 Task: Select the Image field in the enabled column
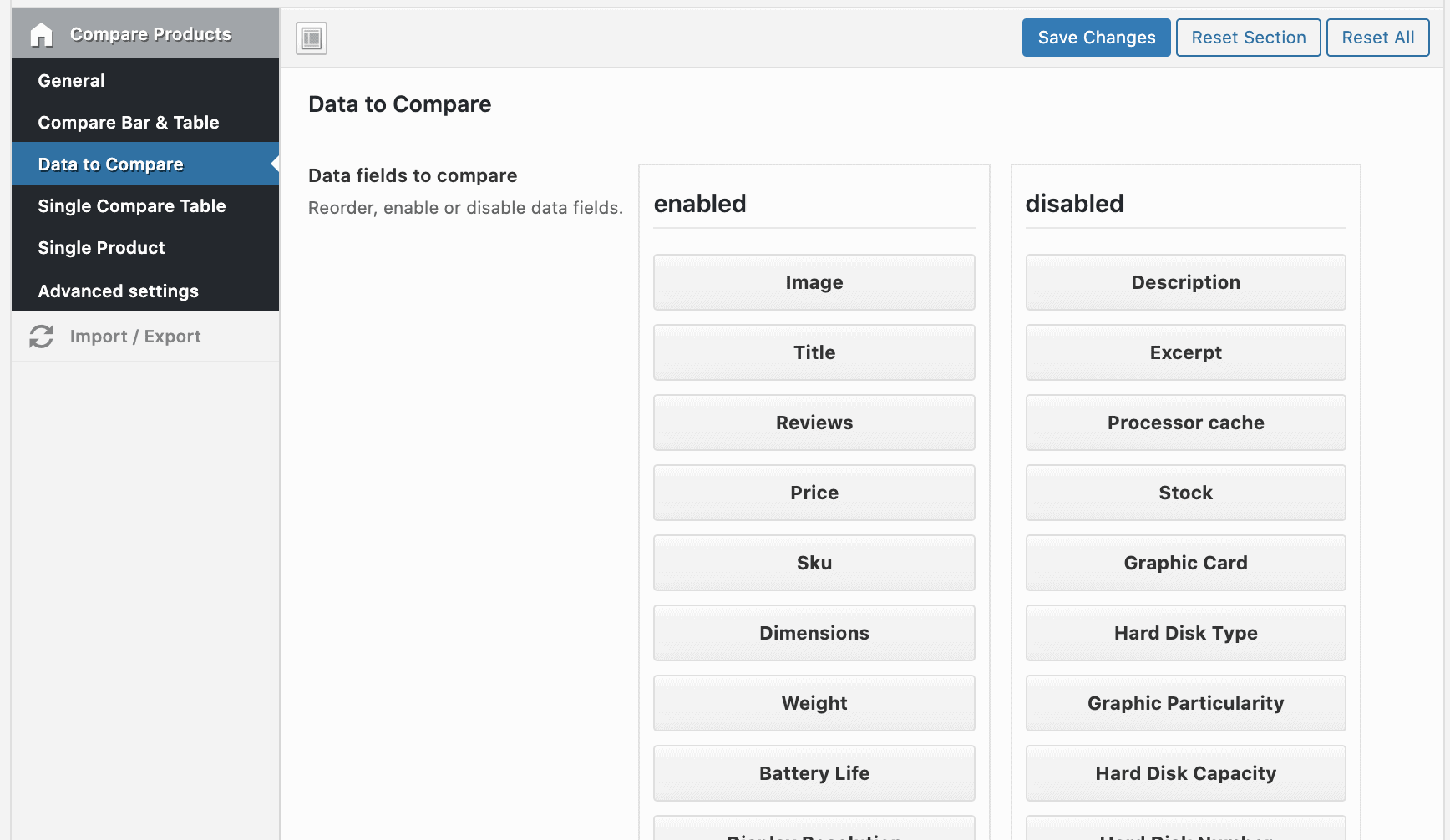[814, 282]
